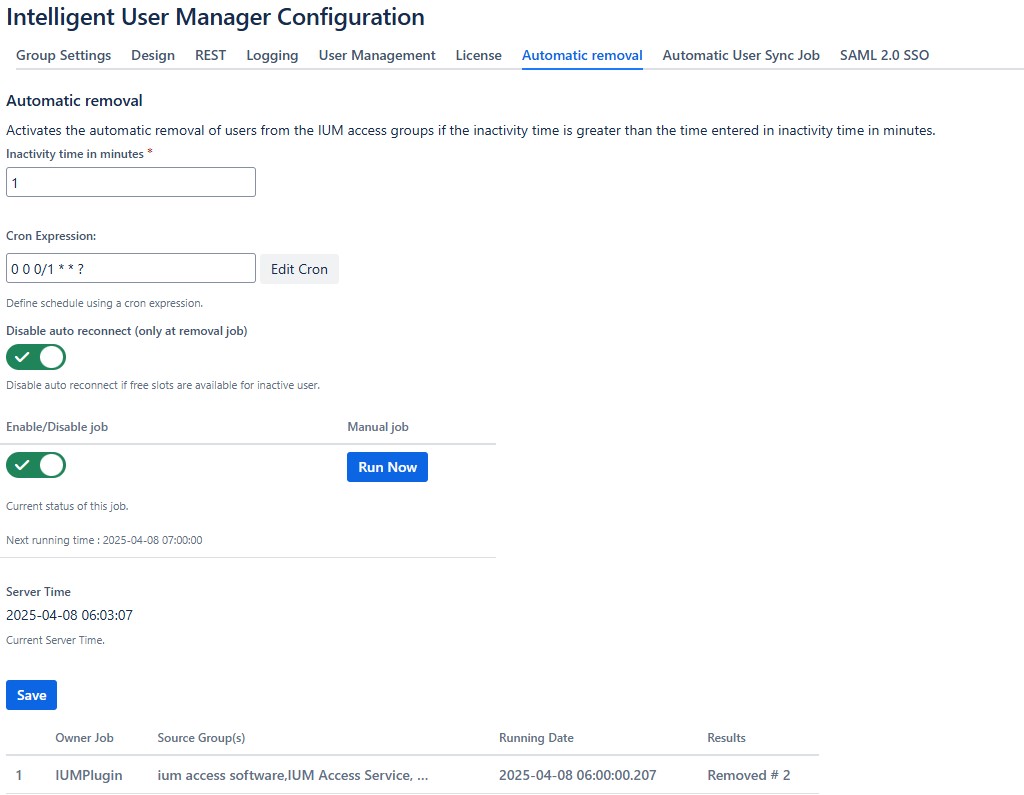Toggle the Enable/Disable job switch
Image resolution: width=1024 pixels, height=795 pixels.
click(36, 465)
